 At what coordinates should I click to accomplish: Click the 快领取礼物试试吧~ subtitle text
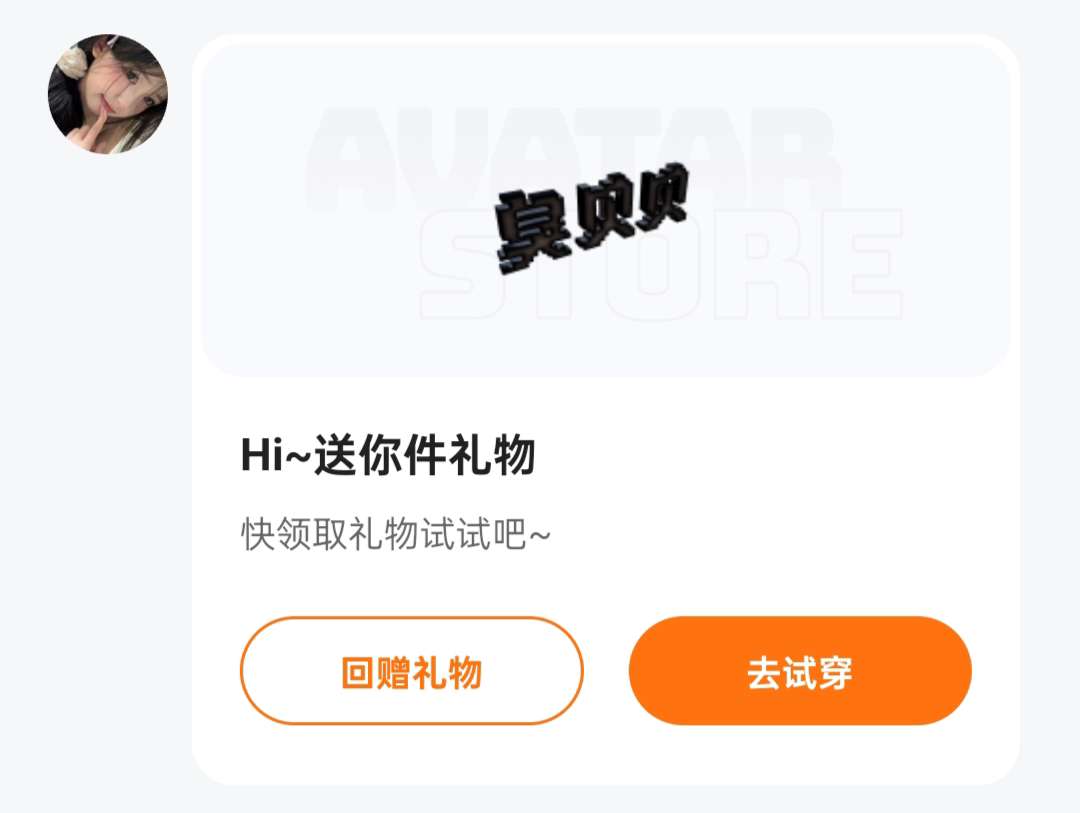coord(395,534)
